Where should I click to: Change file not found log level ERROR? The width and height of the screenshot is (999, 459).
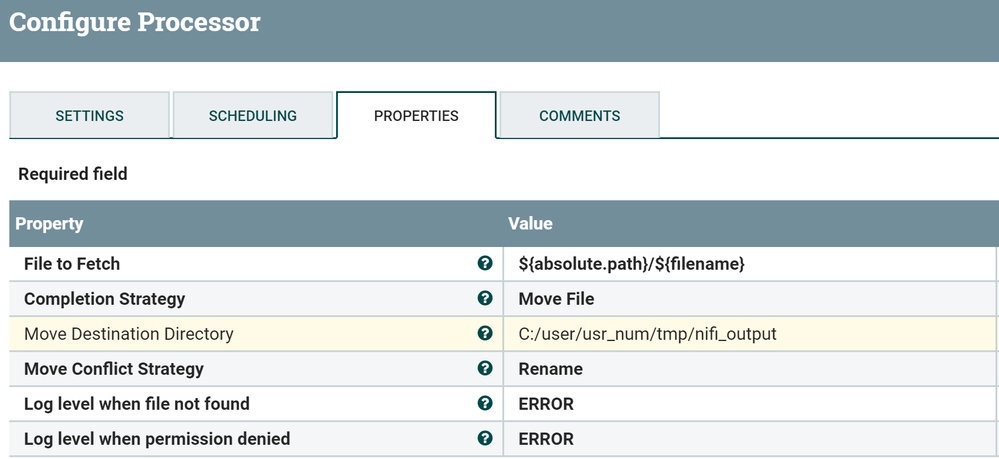[546, 404]
